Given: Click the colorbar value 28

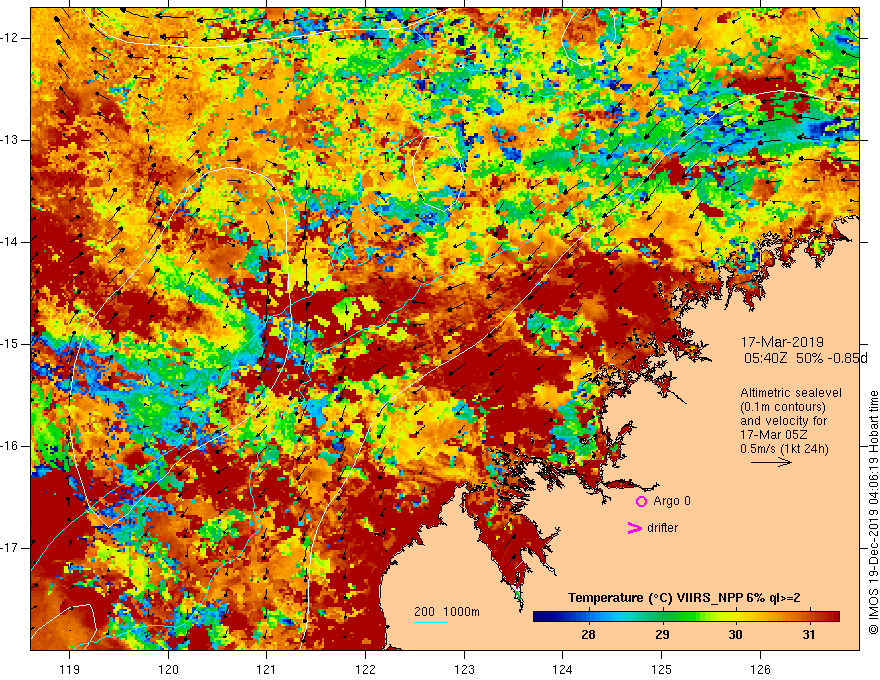Looking at the screenshot, I should point(588,635).
